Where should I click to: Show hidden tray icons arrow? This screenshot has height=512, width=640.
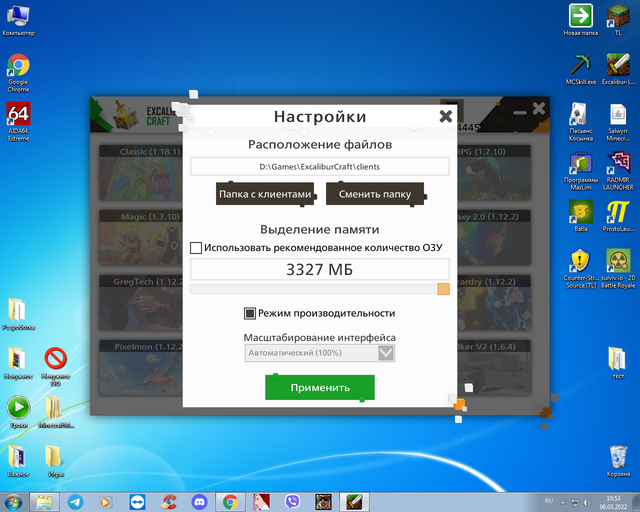[x=562, y=503]
